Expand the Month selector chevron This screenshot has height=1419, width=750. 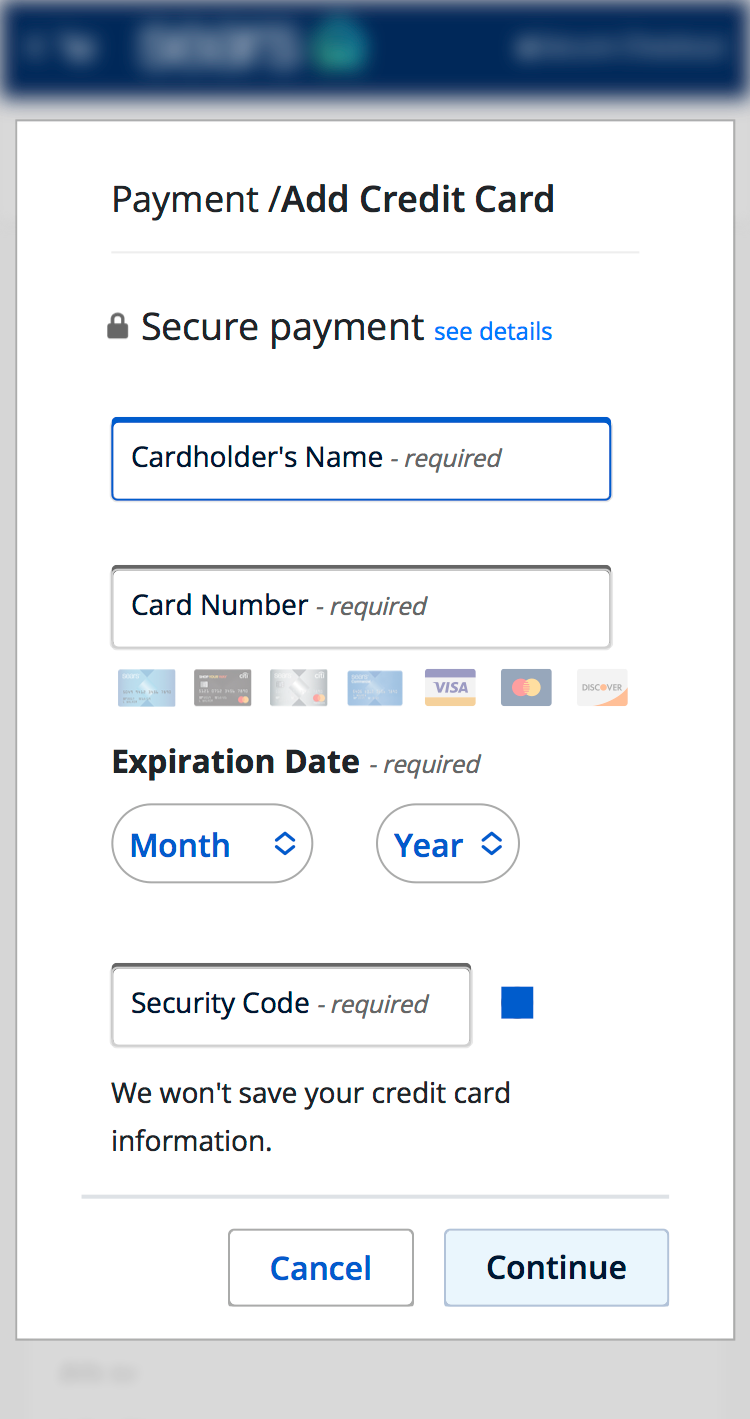tap(283, 843)
